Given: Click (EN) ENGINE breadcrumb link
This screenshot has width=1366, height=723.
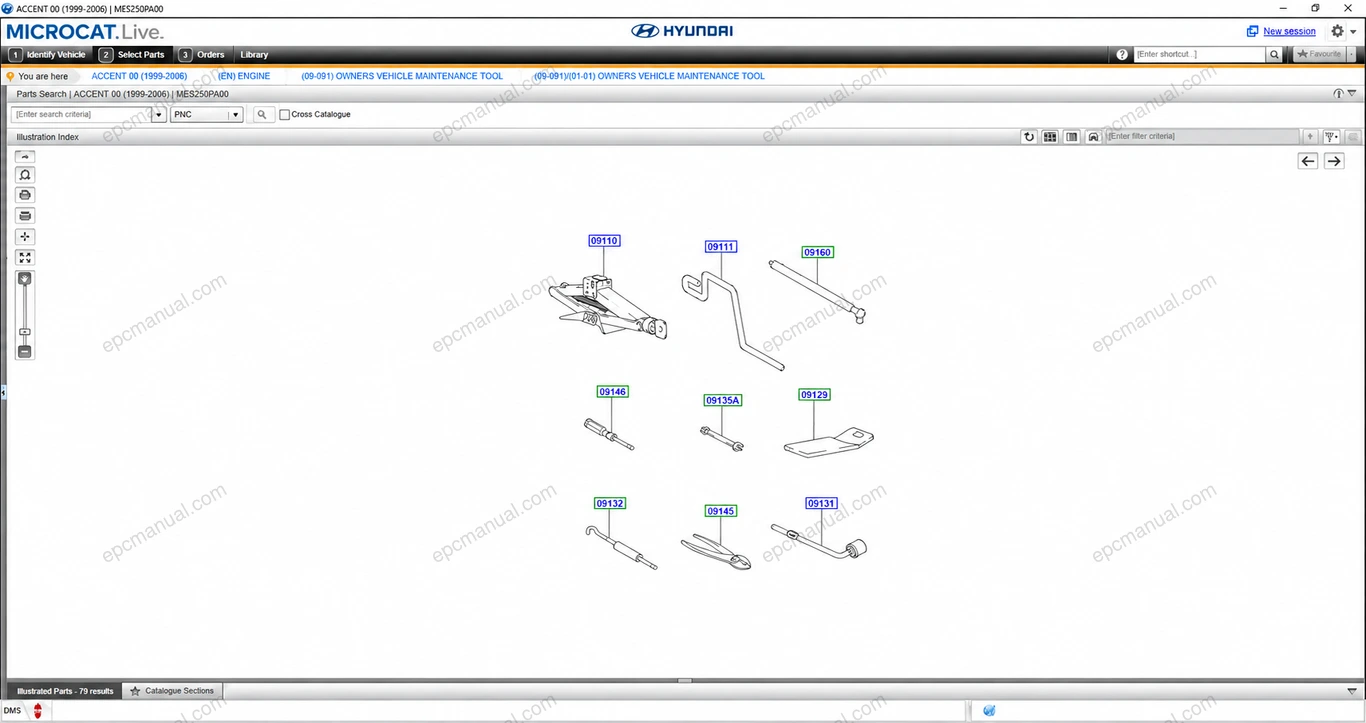Looking at the screenshot, I should point(244,76).
